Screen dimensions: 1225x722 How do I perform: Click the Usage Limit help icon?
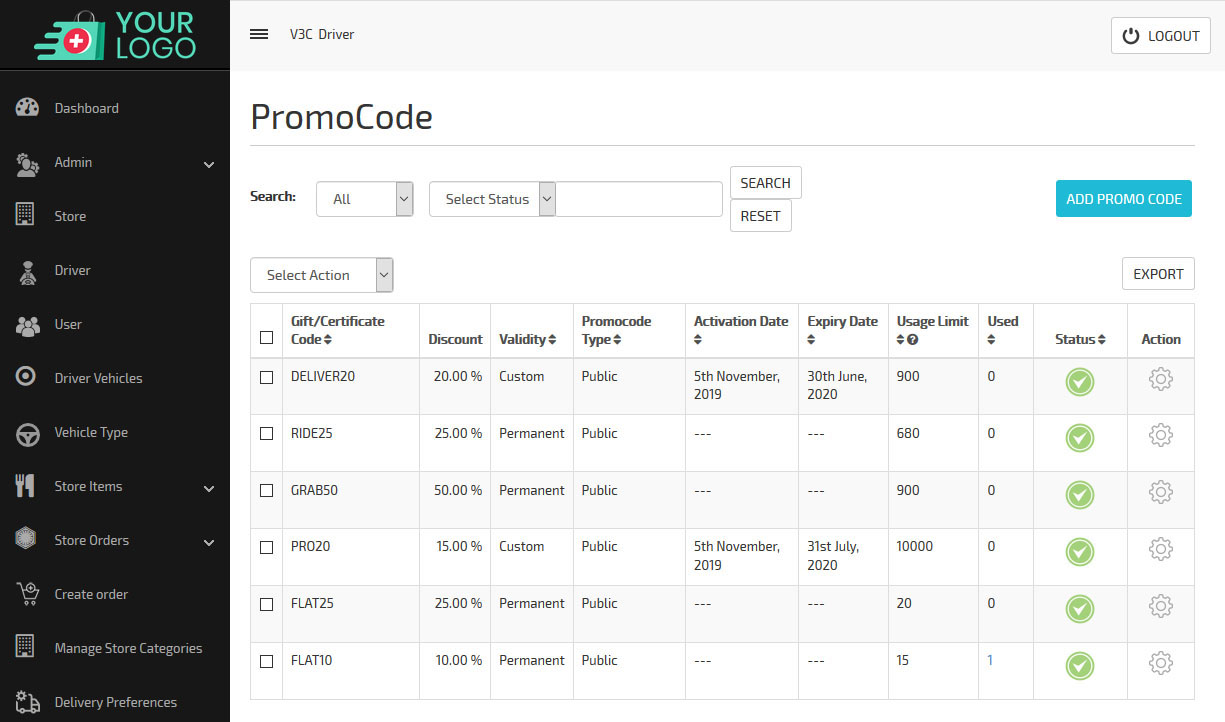(x=912, y=340)
